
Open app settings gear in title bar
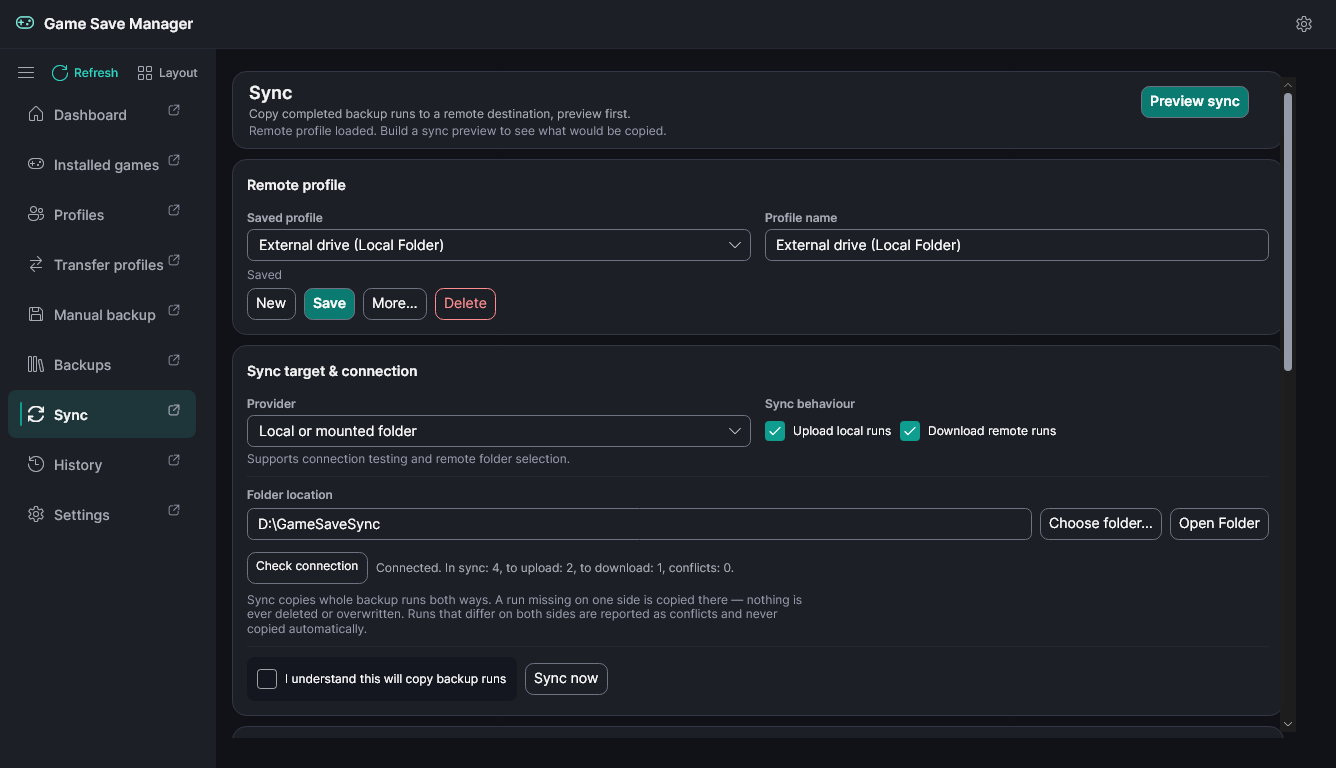click(x=1303, y=24)
